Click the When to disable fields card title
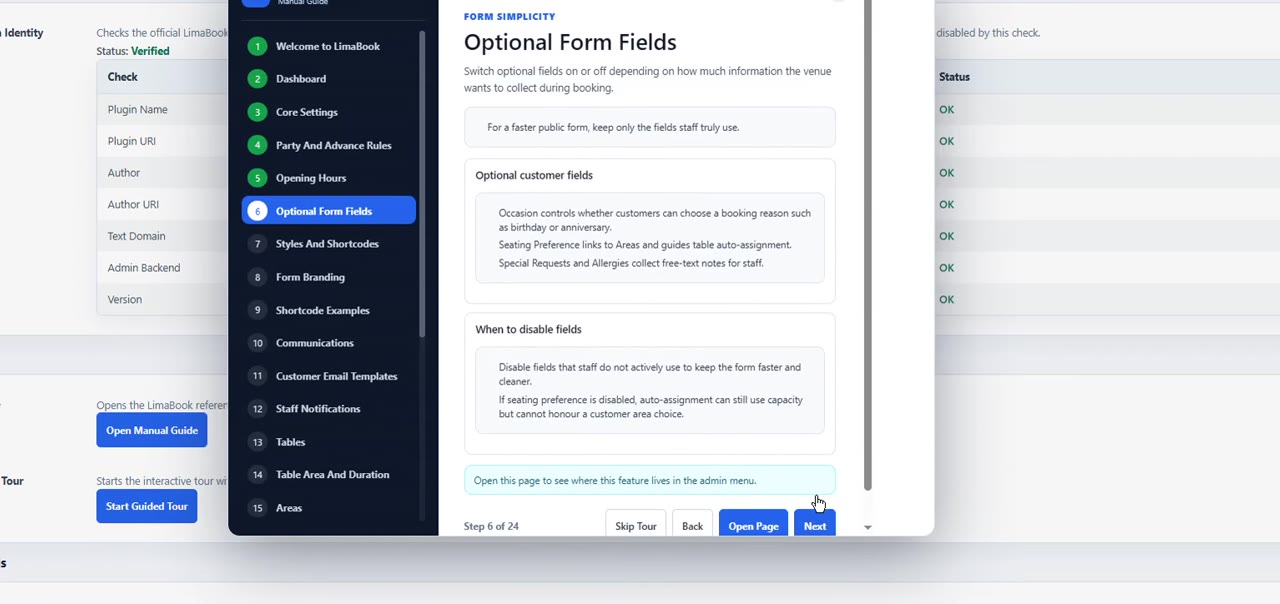 tap(528, 329)
